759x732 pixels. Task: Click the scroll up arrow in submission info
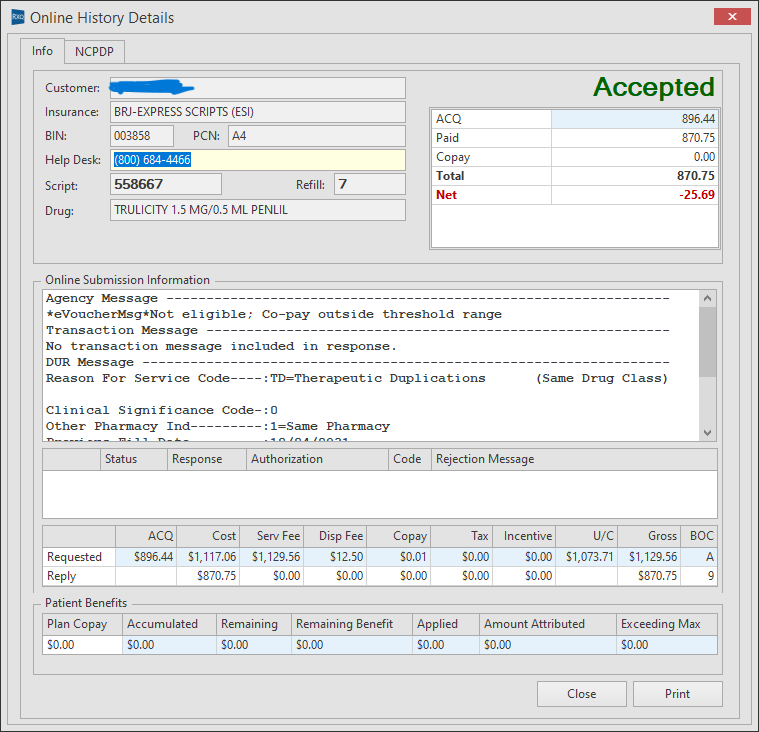tap(707, 298)
